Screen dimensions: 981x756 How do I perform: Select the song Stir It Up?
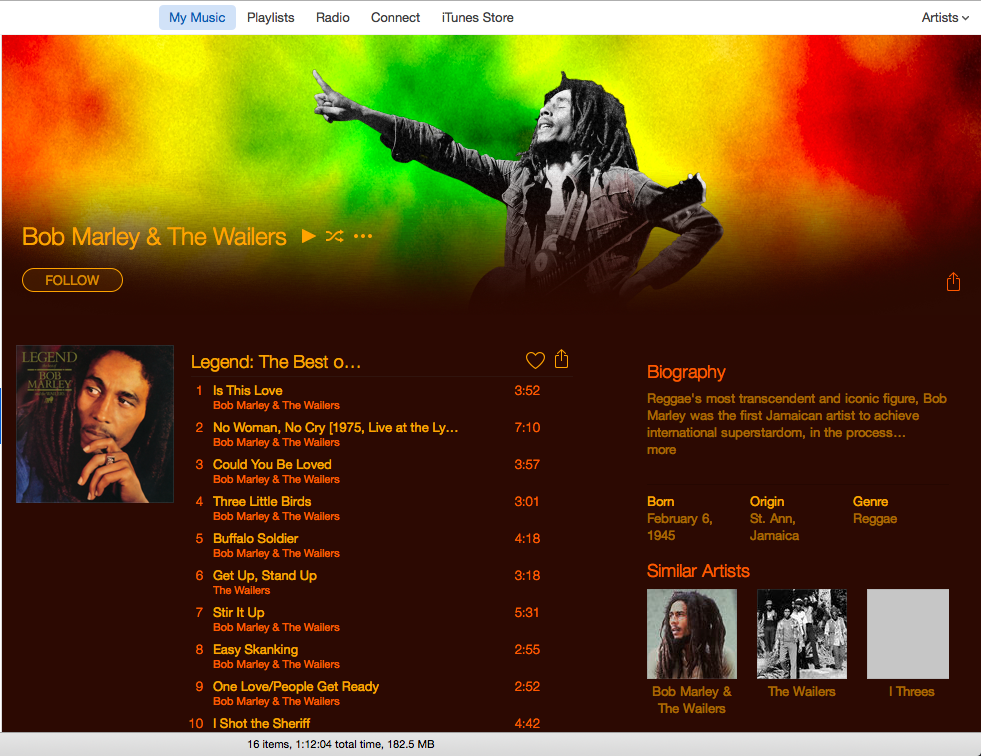(x=238, y=612)
